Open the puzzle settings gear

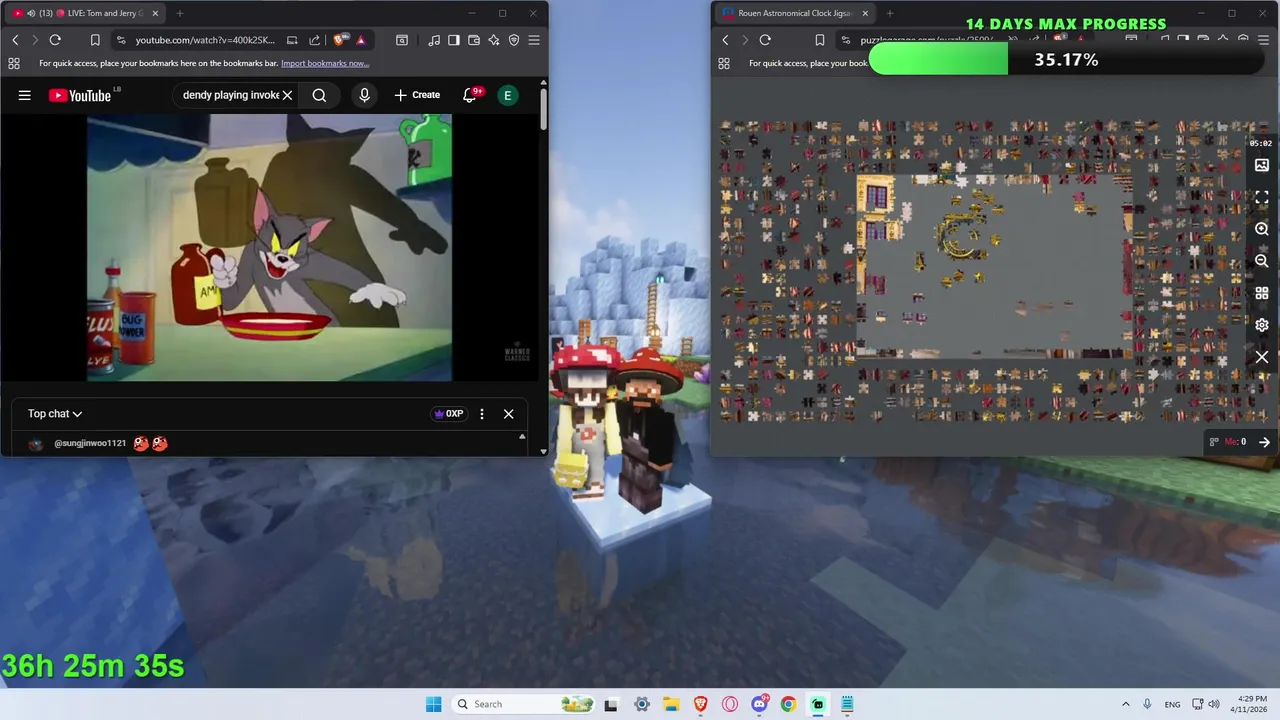click(1262, 325)
